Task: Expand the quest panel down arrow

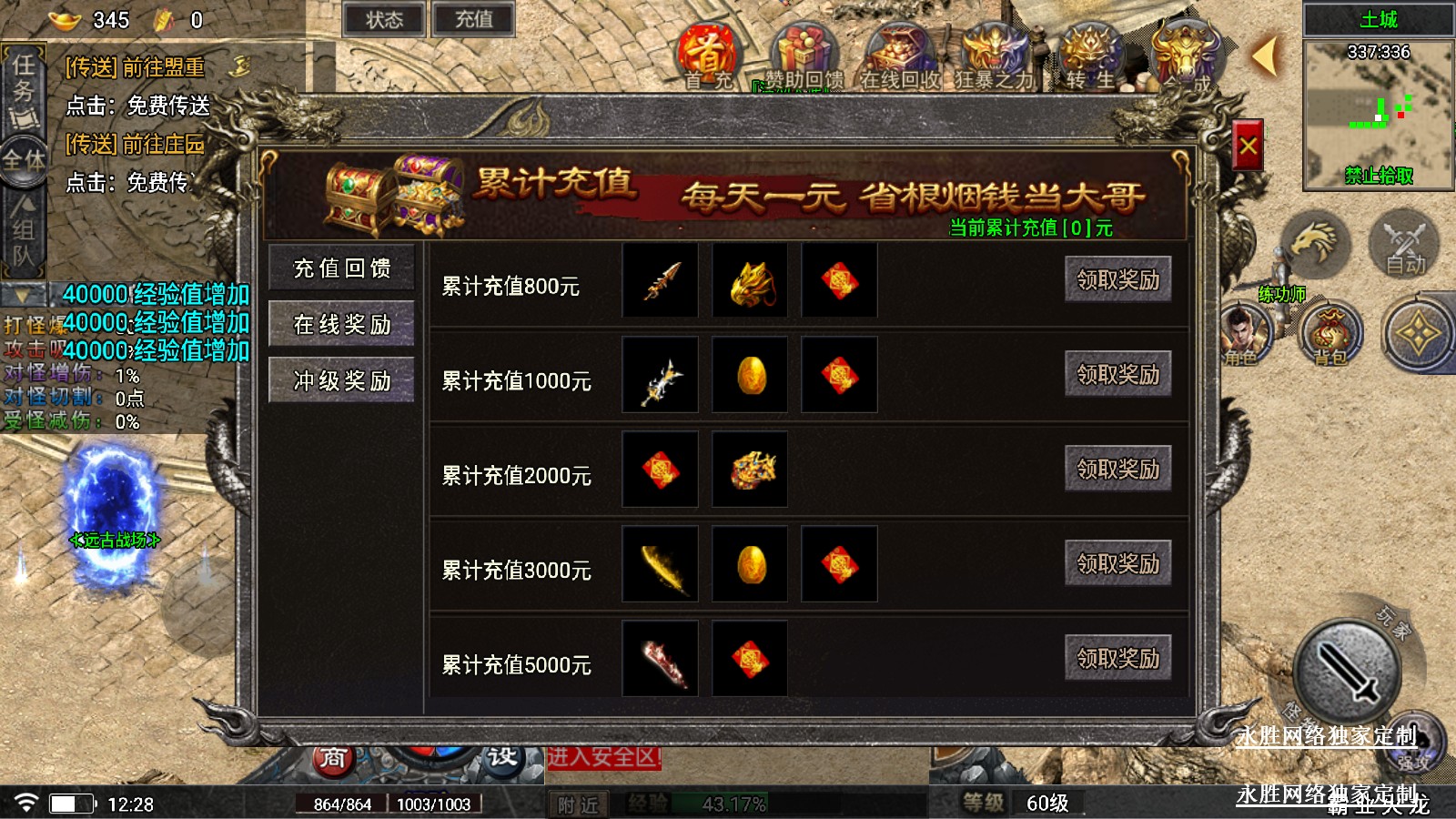Action: pyautogui.click(x=23, y=296)
